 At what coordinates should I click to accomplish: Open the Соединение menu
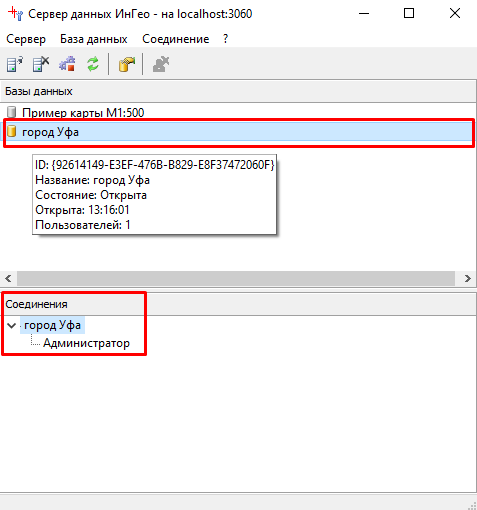[x=176, y=39]
